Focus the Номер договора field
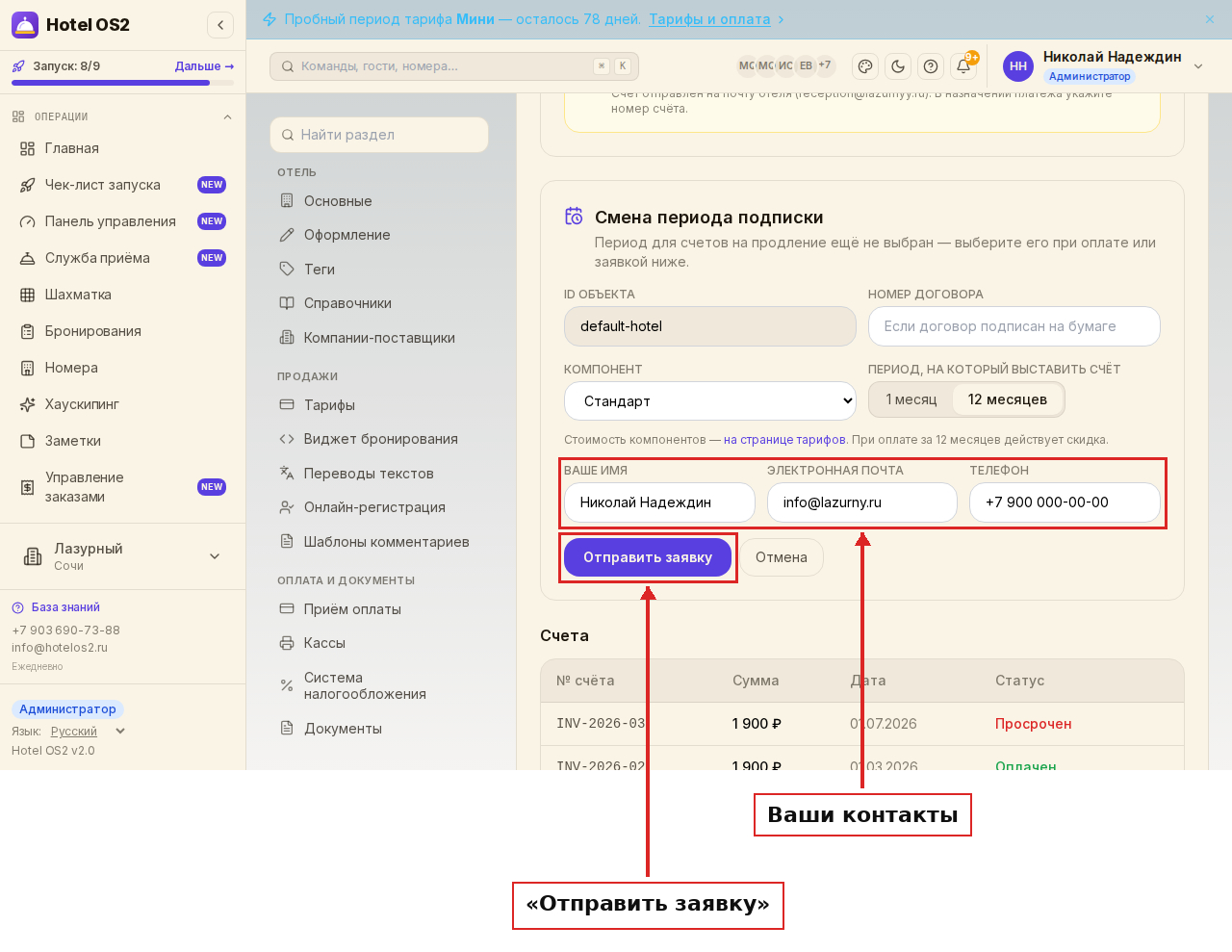The width and height of the screenshot is (1232, 952). [1014, 326]
